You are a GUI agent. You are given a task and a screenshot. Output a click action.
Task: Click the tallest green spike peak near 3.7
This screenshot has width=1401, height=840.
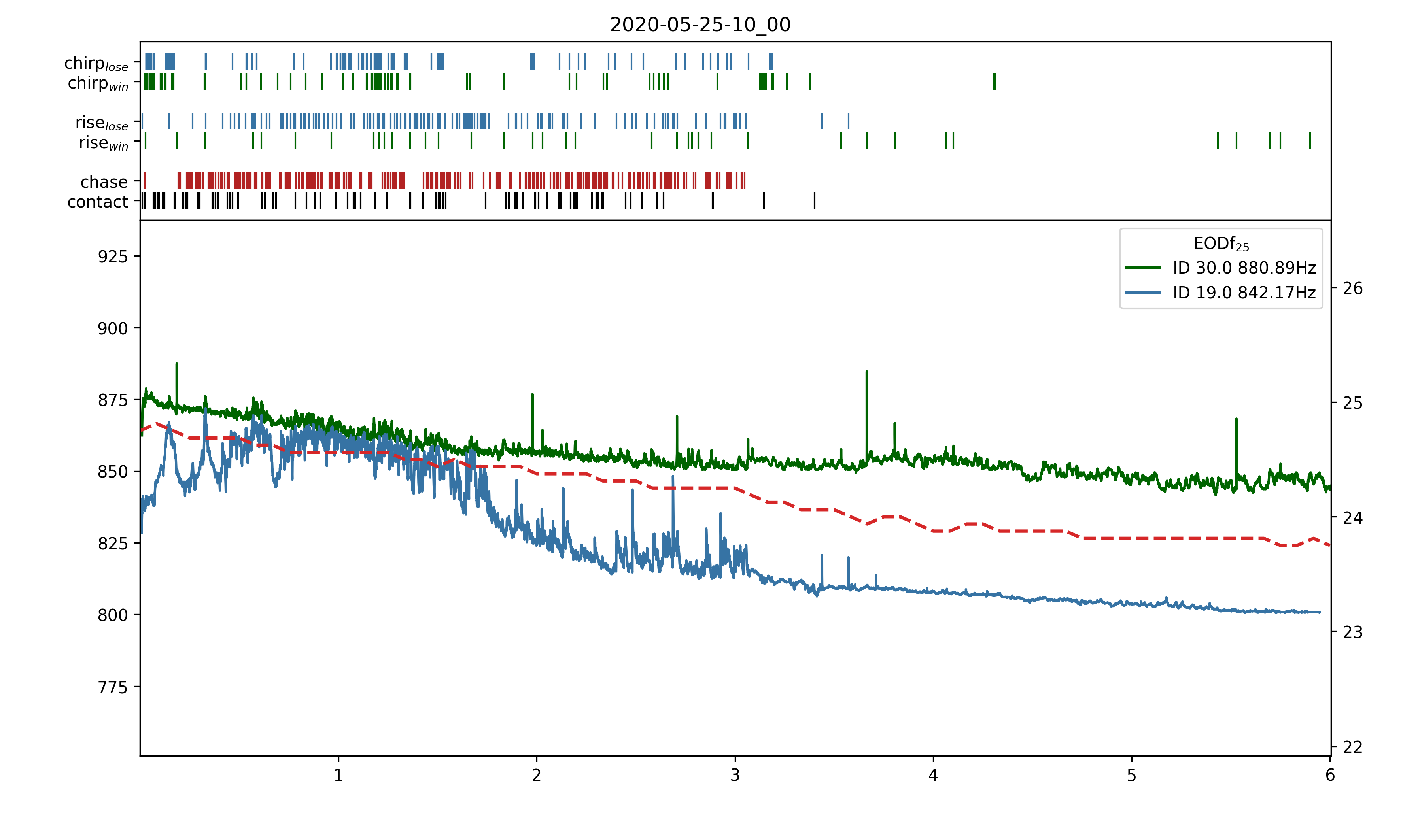866,373
